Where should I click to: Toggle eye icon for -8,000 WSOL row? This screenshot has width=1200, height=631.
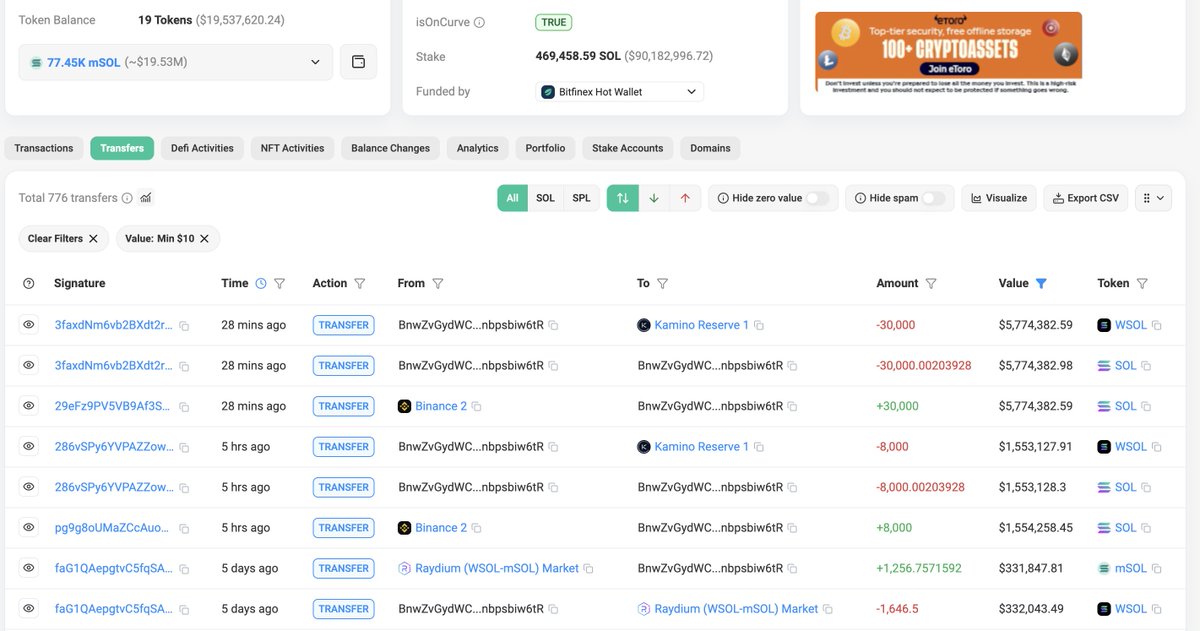pyautogui.click(x=29, y=447)
